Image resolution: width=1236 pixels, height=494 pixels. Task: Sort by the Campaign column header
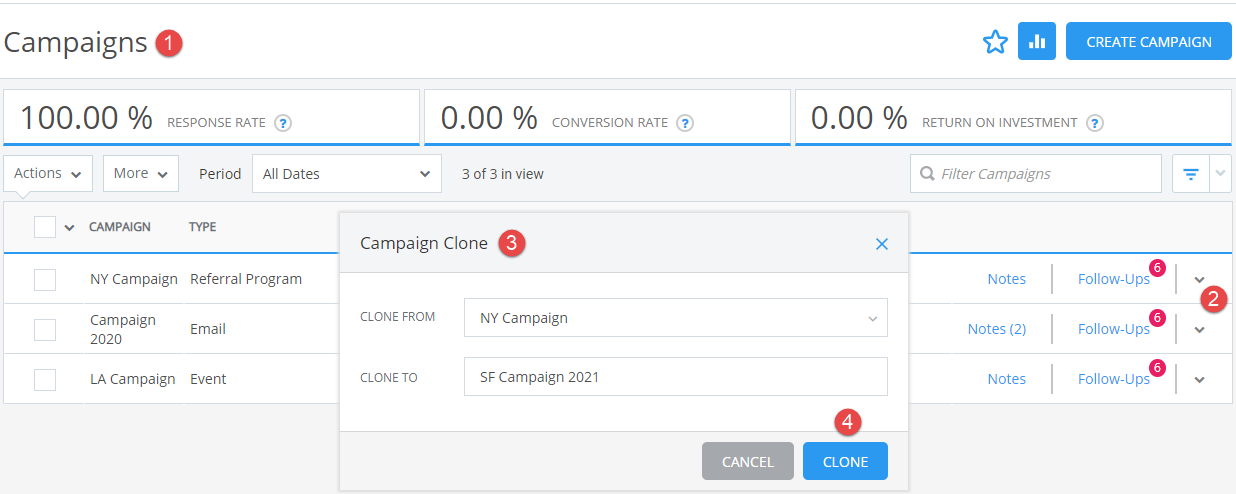click(x=120, y=227)
